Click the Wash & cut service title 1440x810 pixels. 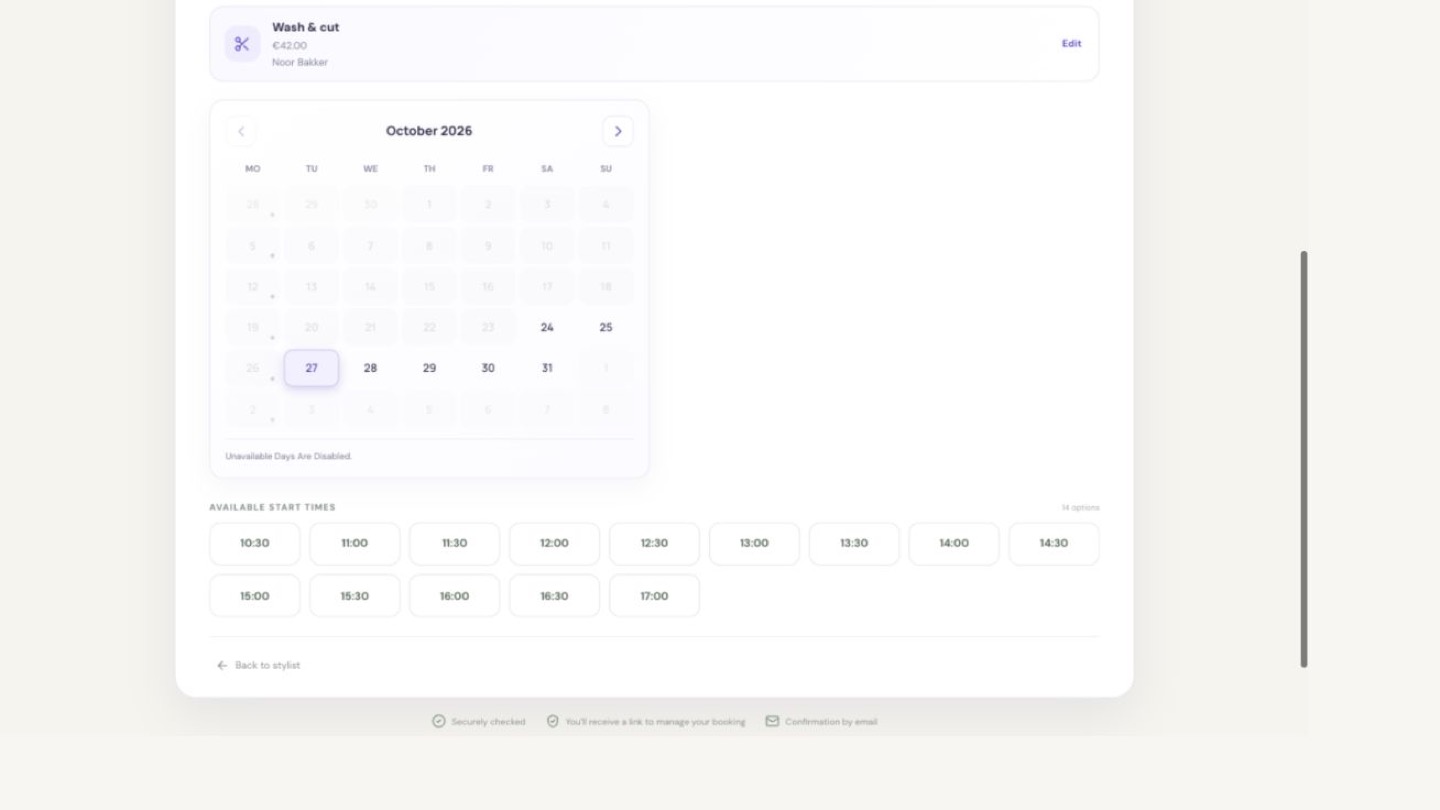pyautogui.click(x=306, y=27)
